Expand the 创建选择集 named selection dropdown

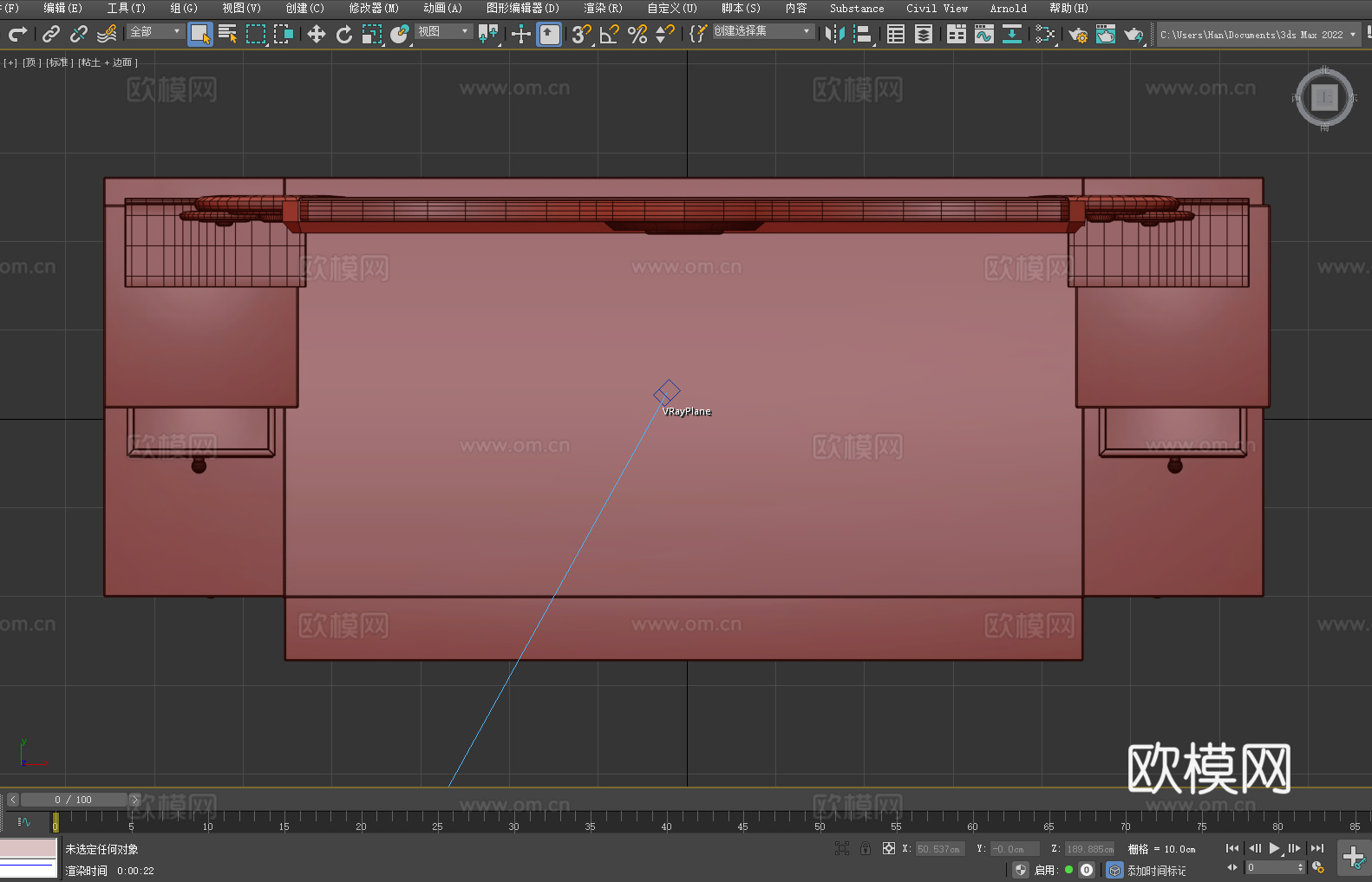(x=762, y=31)
